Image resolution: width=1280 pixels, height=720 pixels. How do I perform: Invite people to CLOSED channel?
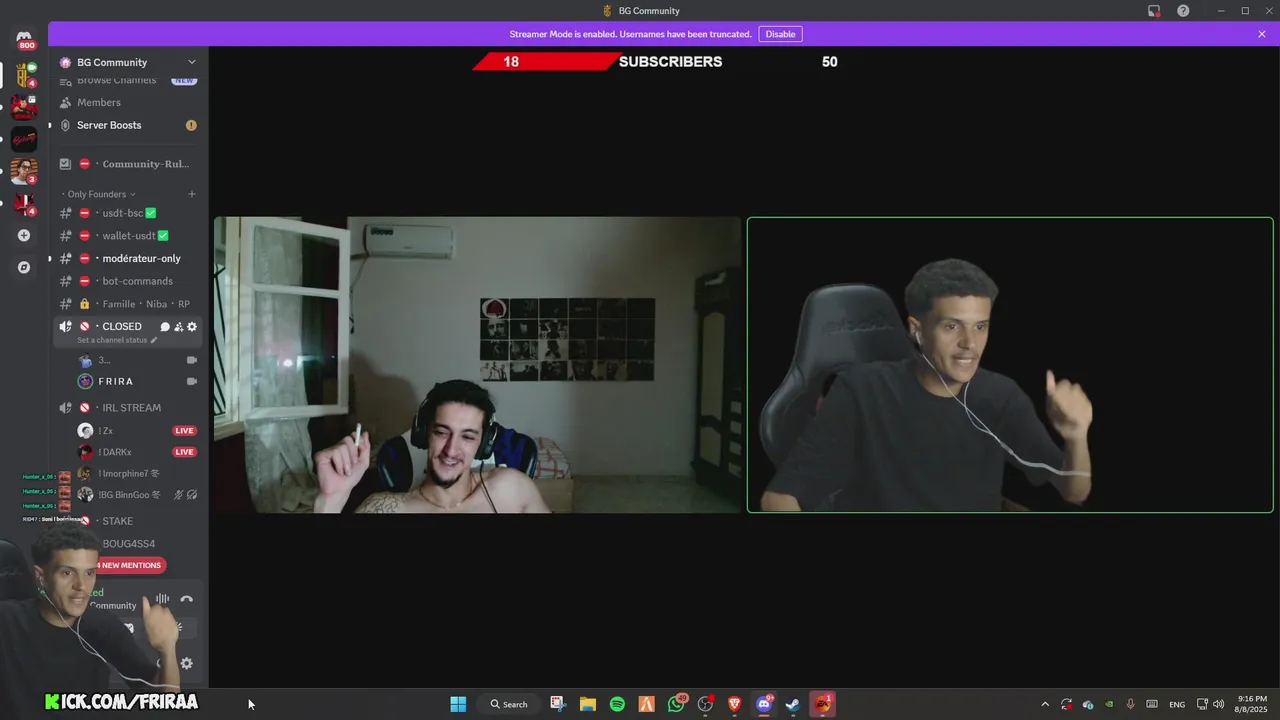(178, 327)
